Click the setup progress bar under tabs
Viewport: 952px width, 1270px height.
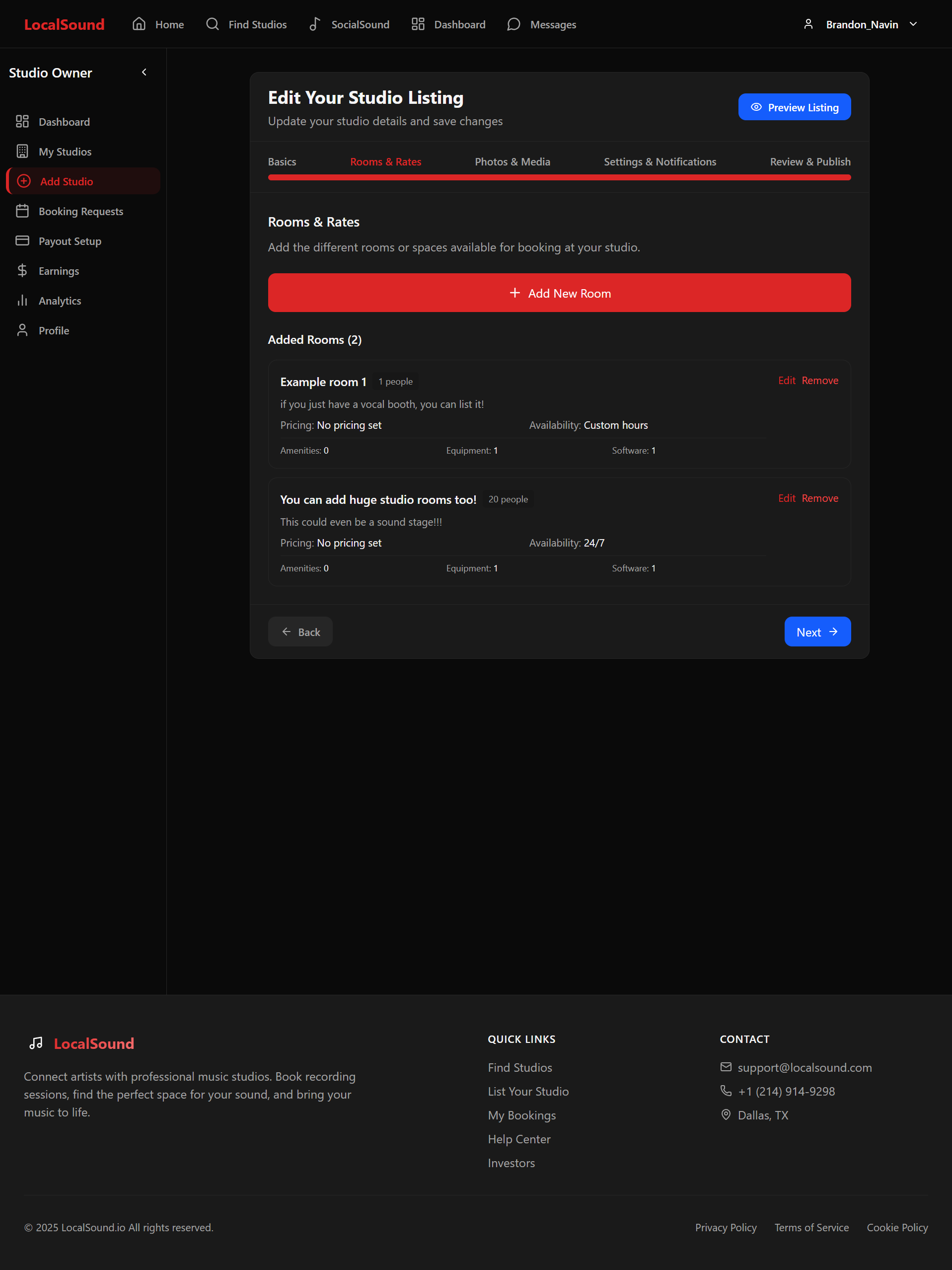pyautogui.click(x=560, y=177)
